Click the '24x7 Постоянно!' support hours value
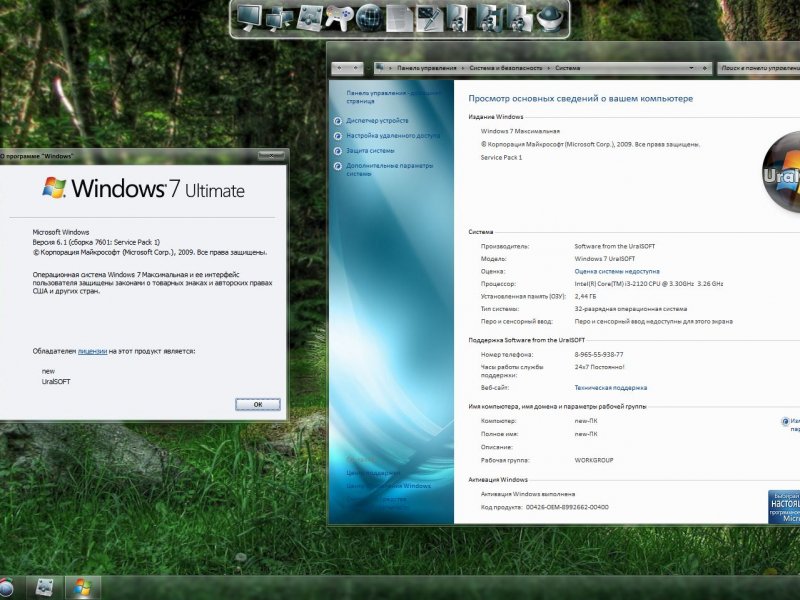800x600 pixels. (x=599, y=367)
